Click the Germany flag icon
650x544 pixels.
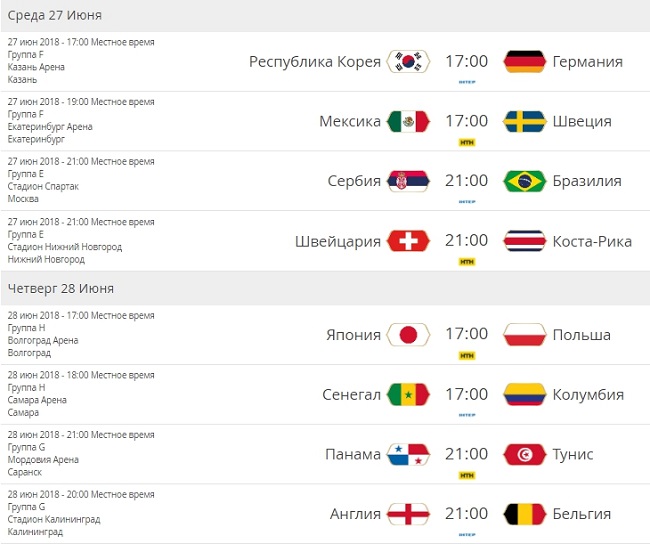point(525,62)
